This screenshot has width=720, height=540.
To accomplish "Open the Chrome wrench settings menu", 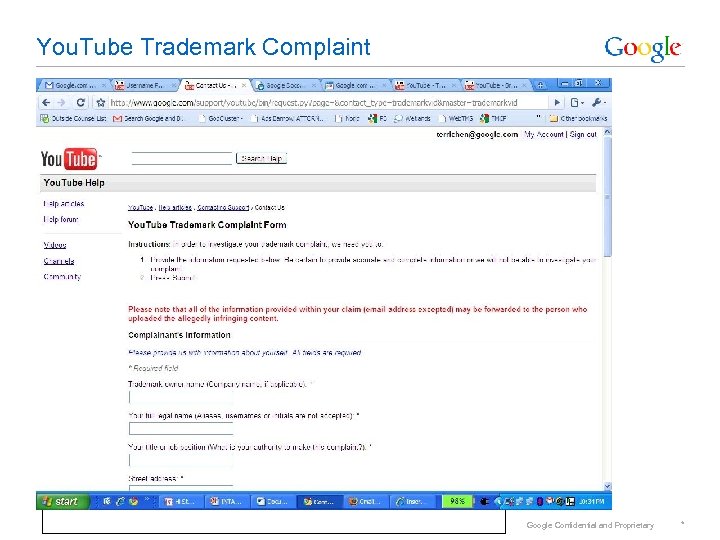I will [598, 102].
